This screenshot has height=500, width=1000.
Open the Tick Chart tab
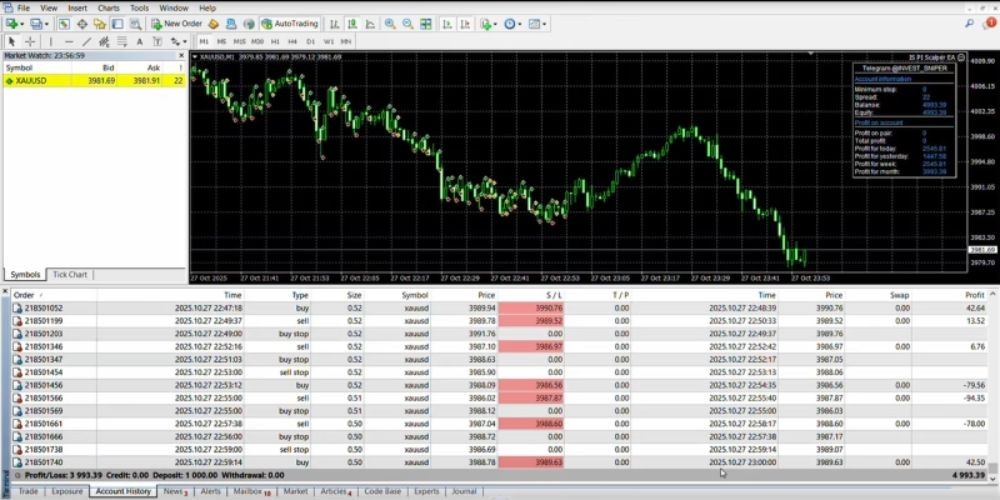pos(70,274)
